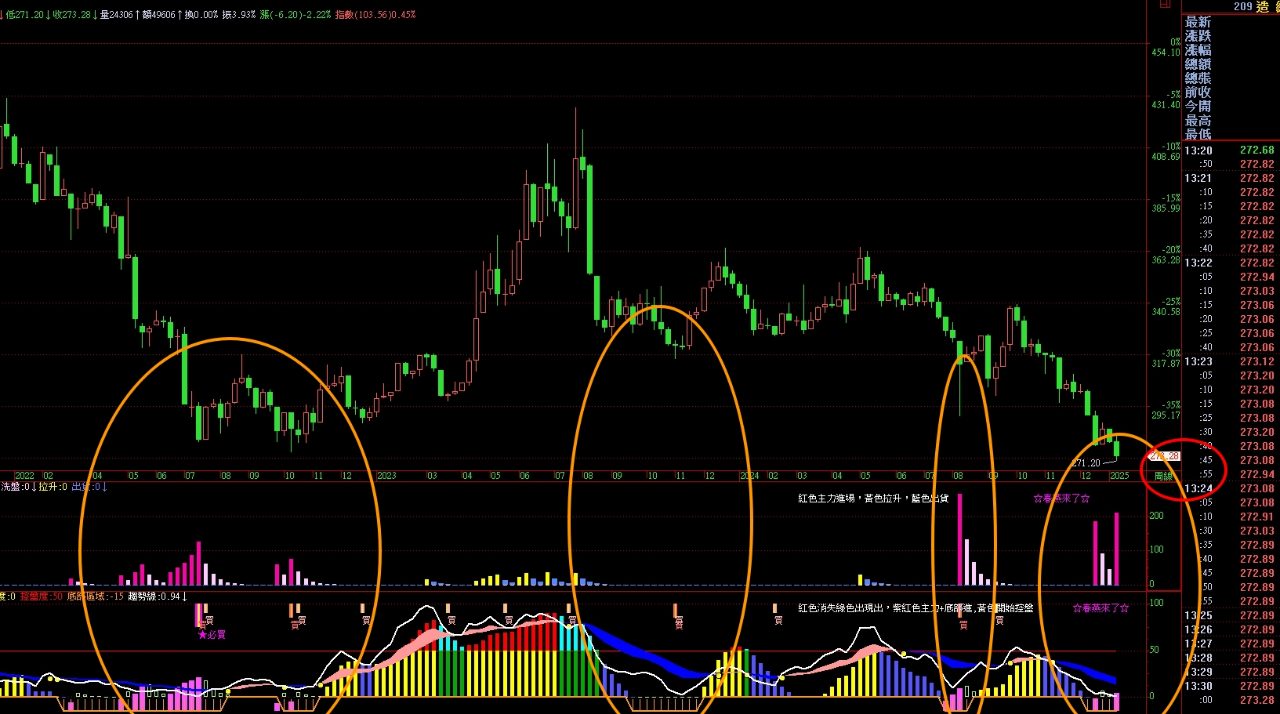Image resolution: width=1280 pixels, height=714 pixels.
Task: Click the 周線 weekly period label
Action: (1163, 476)
